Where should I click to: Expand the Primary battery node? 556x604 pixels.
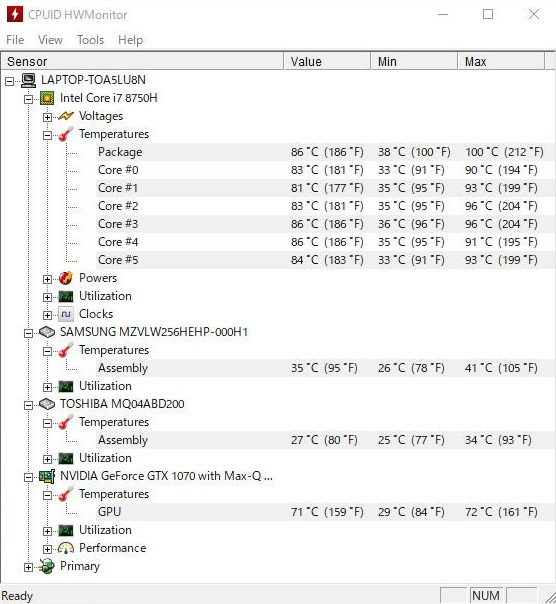tap(29, 567)
